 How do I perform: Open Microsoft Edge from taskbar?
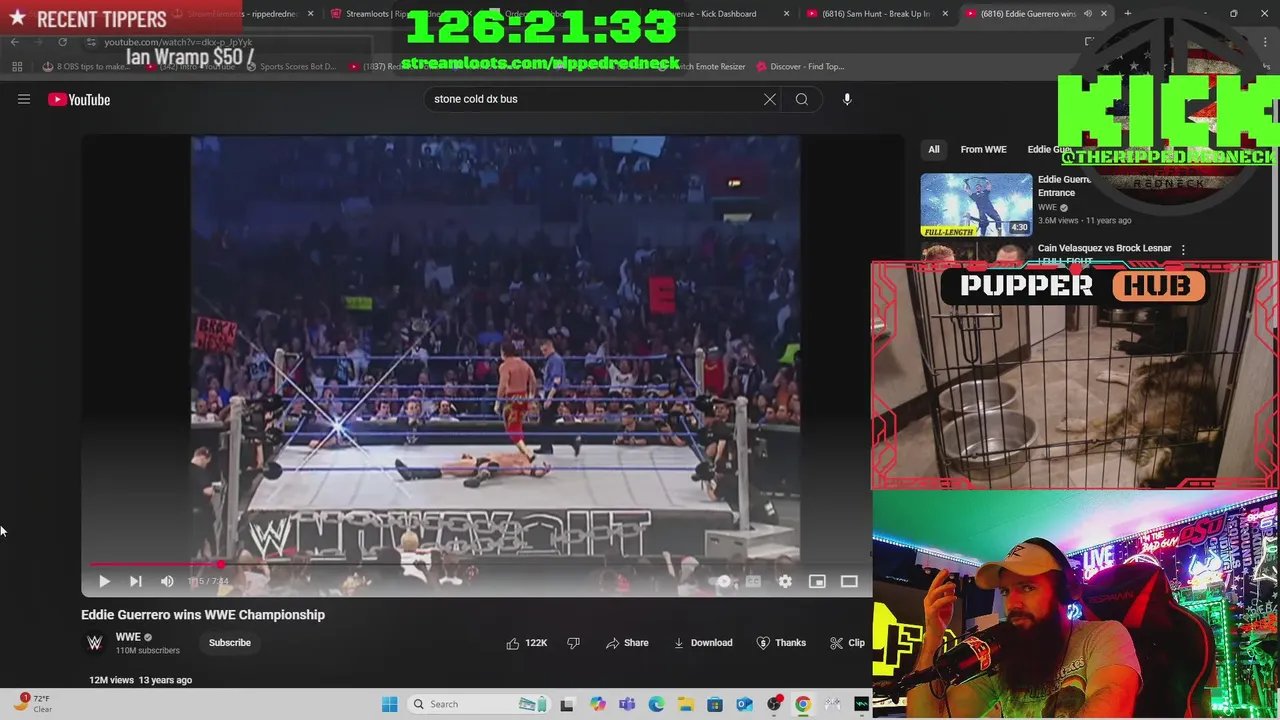[x=656, y=704]
